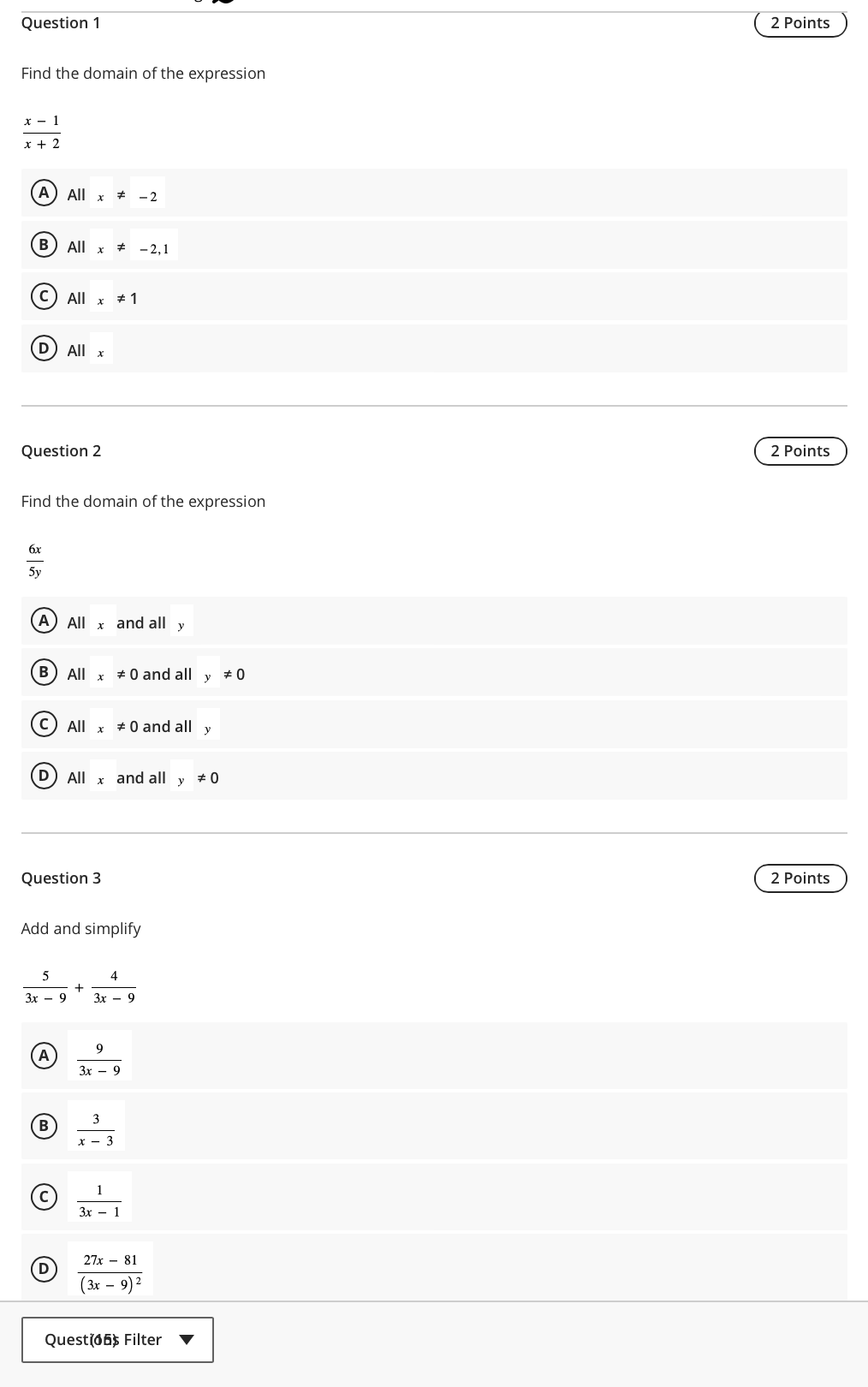The height and width of the screenshot is (1387, 868).
Task: Click the "2 Points" badge on Question 1
Action: (800, 22)
